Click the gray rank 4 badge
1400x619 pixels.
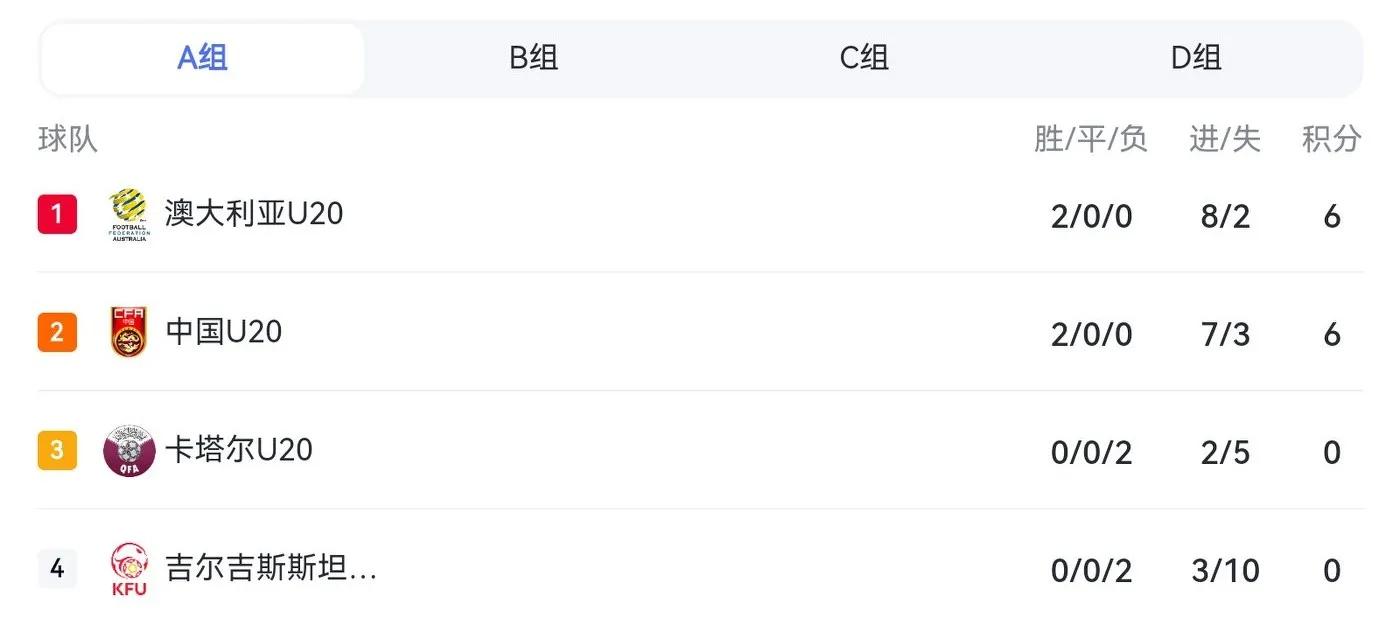tap(57, 569)
